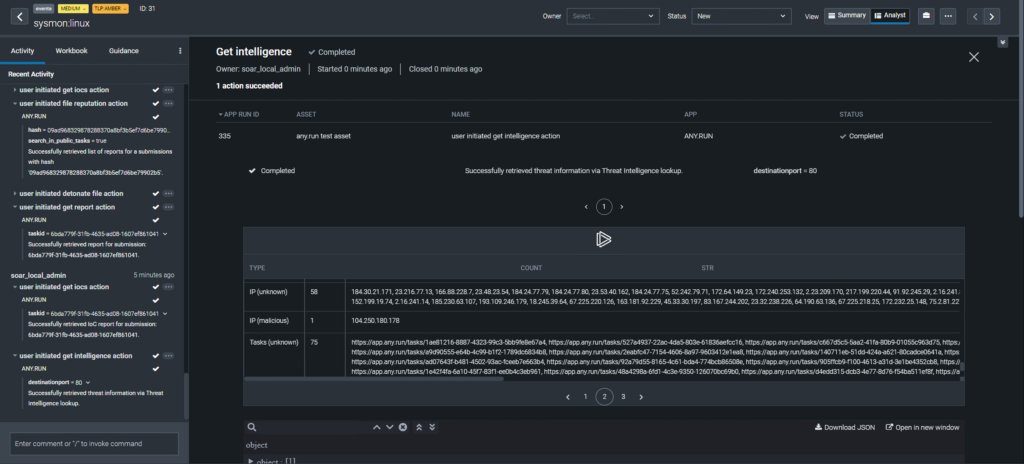The image size is (1024, 464).
Task: Open the more options ellipsis in top toolbar
Action: pyautogui.click(x=947, y=16)
